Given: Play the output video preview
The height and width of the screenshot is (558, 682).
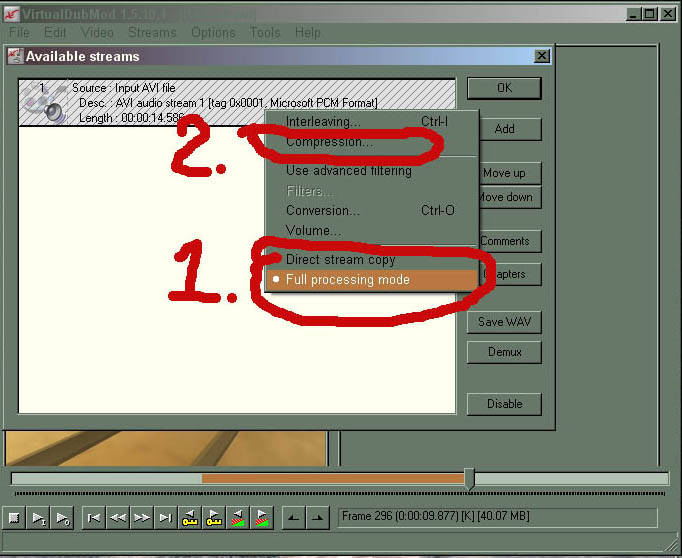Looking at the screenshot, I should (62, 518).
